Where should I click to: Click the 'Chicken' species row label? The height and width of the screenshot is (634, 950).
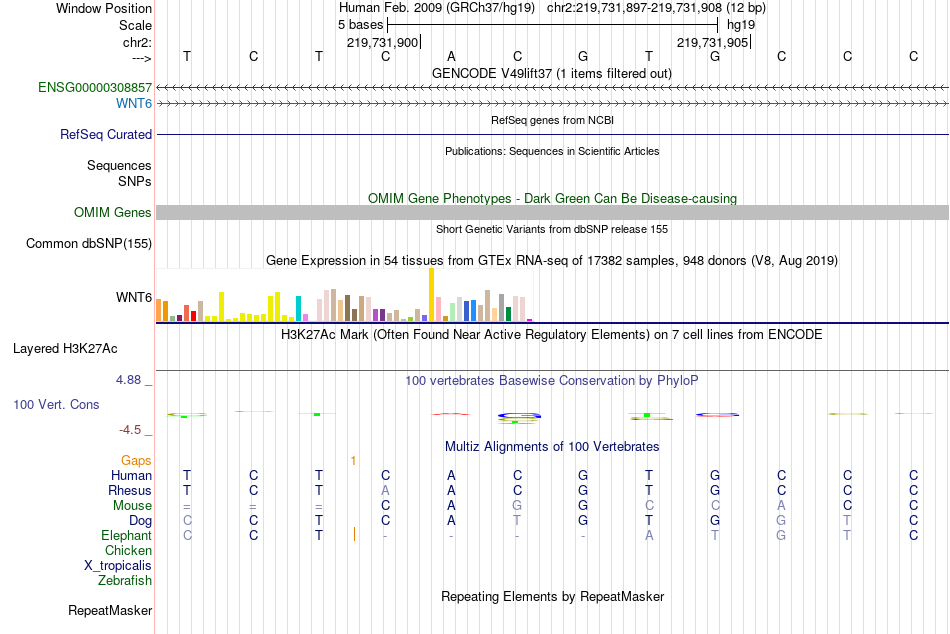click(128, 551)
